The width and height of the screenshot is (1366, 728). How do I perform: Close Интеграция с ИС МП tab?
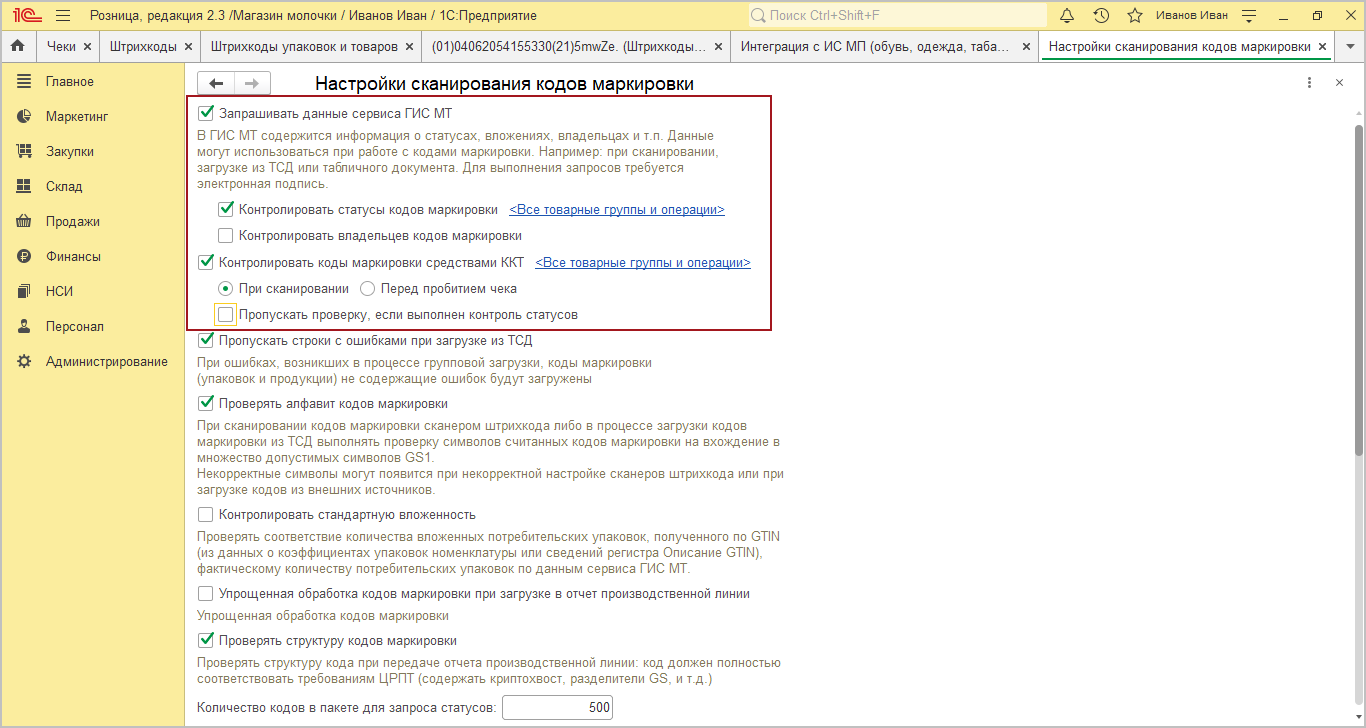click(x=1025, y=47)
